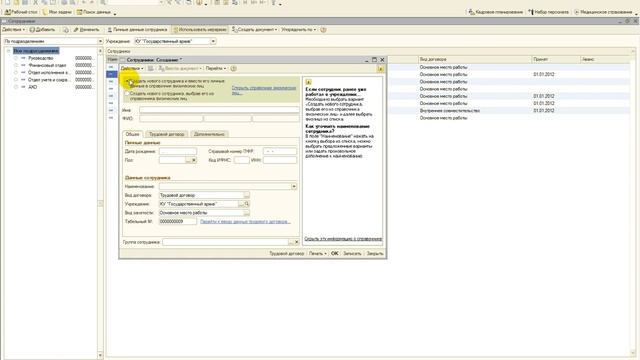Select Отдел исполнения department row
This screenshot has width=640, height=360.
[49, 73]
